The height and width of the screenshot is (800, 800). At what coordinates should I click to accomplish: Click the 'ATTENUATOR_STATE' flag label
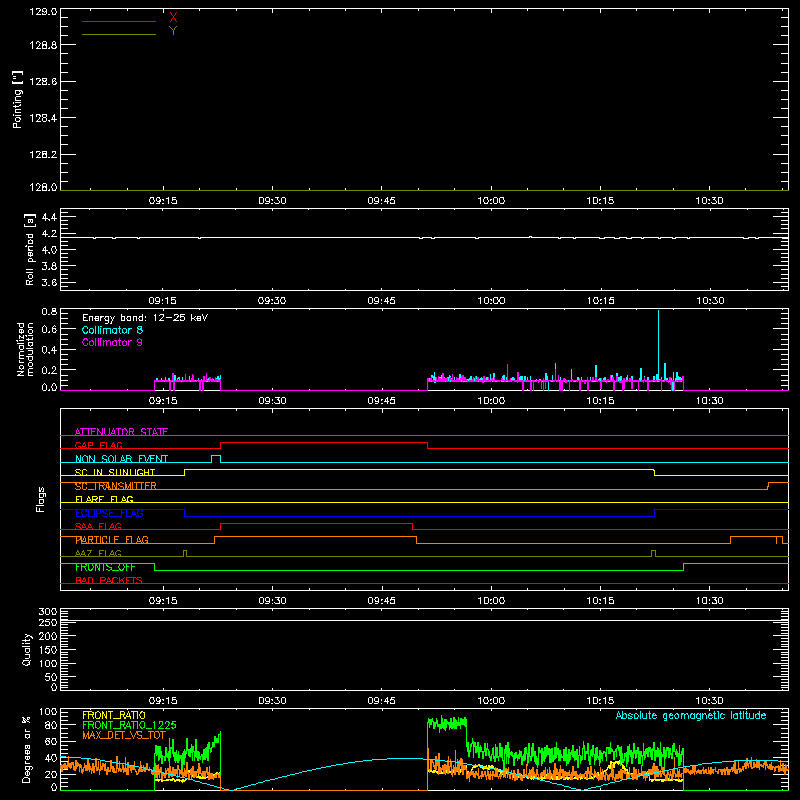[121, 432]
